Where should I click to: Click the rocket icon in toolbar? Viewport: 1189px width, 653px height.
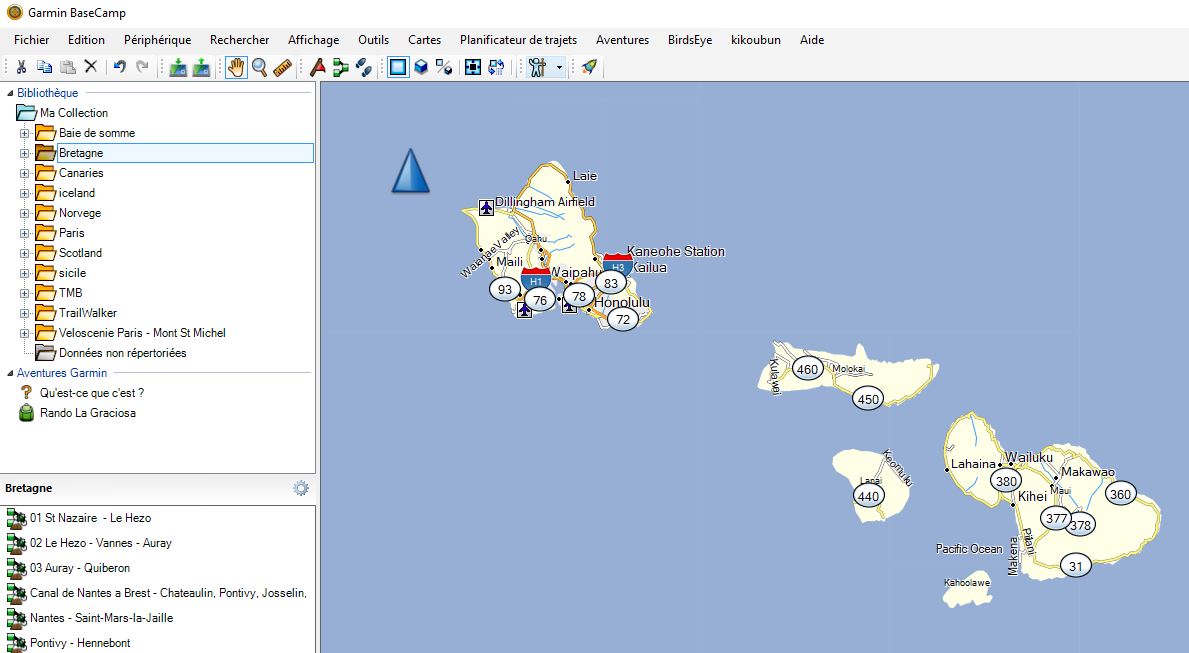coord(589,67)
